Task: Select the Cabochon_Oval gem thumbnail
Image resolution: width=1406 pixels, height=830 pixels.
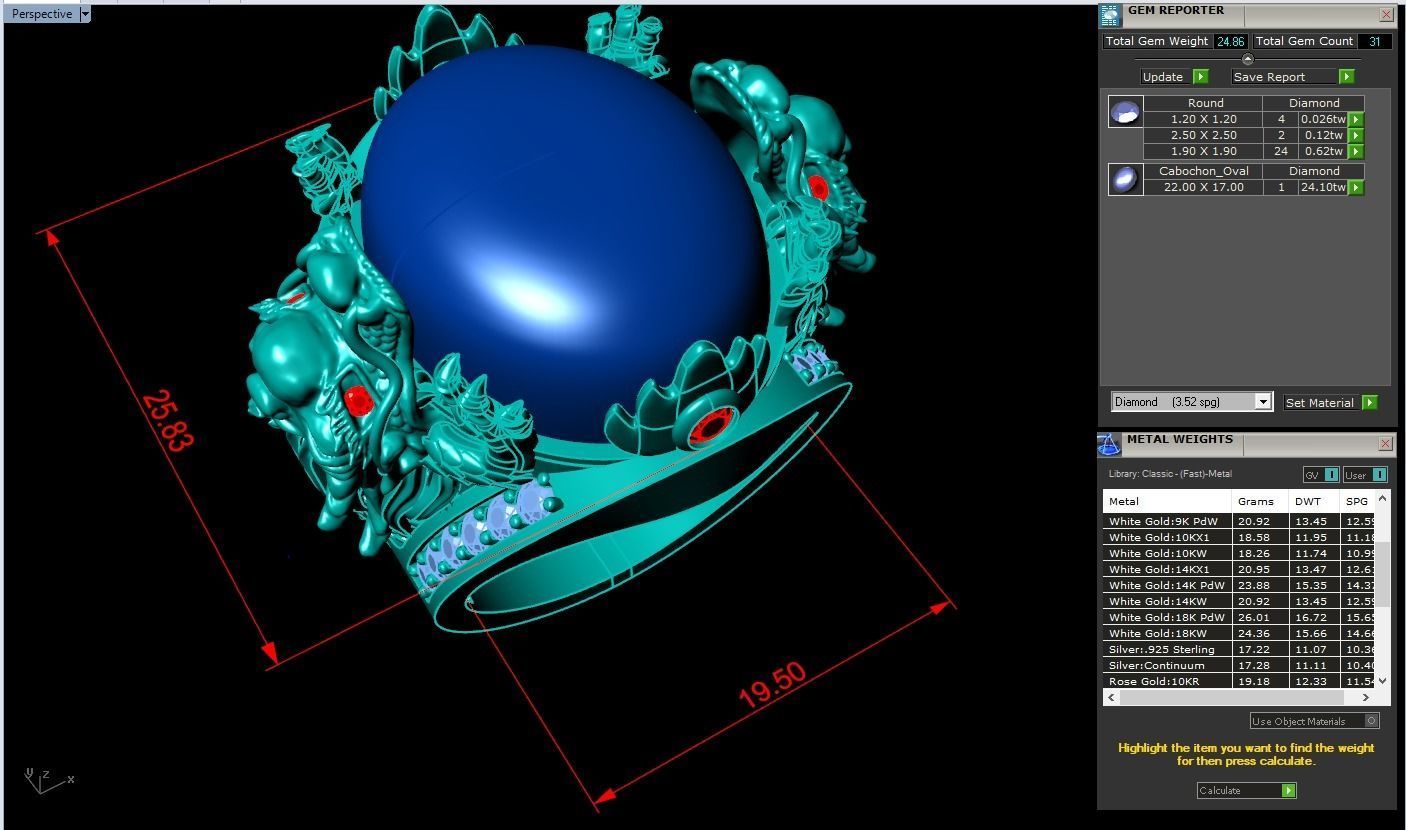Action: coord(1125,180)
